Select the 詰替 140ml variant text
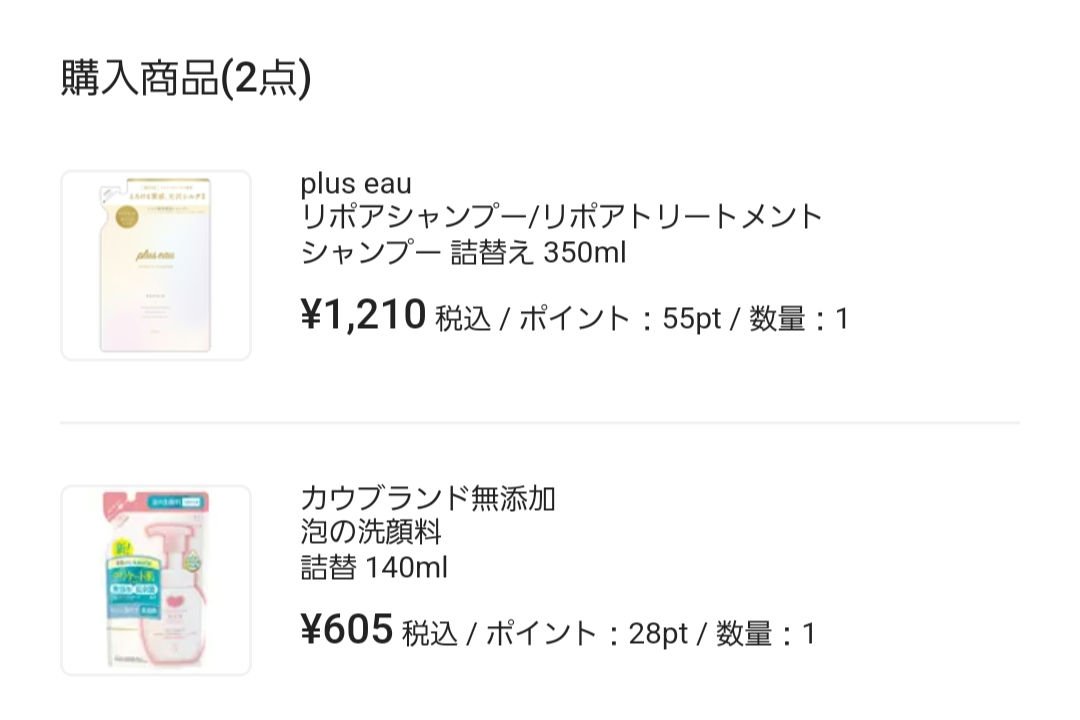 [374, 568]
